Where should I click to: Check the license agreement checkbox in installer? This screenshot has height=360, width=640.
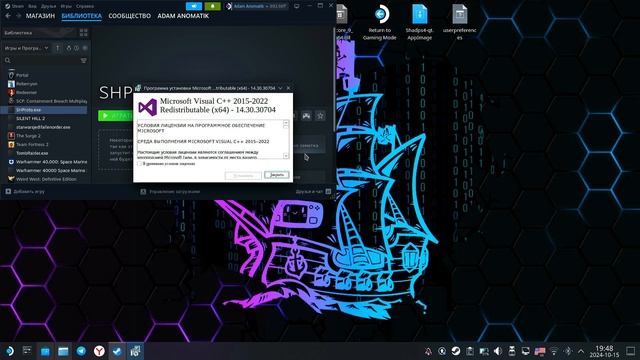(x=139, y=164)
